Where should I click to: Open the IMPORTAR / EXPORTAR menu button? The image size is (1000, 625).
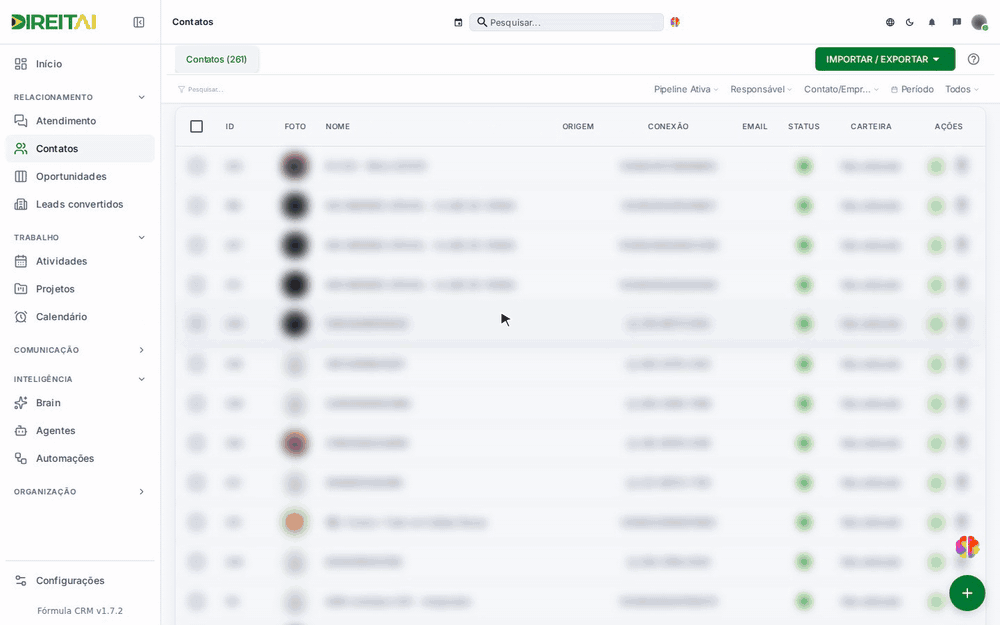pyautogui.click(x=885, y=59)
